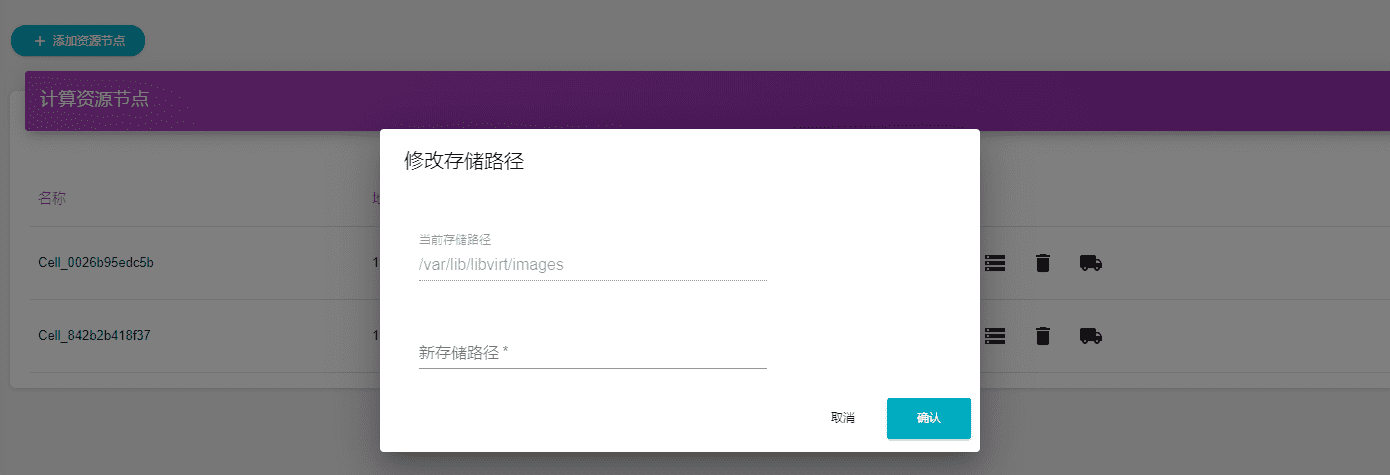
Task: Select the Cell_0026b95edc5b node name
Action: pos(95,263)
